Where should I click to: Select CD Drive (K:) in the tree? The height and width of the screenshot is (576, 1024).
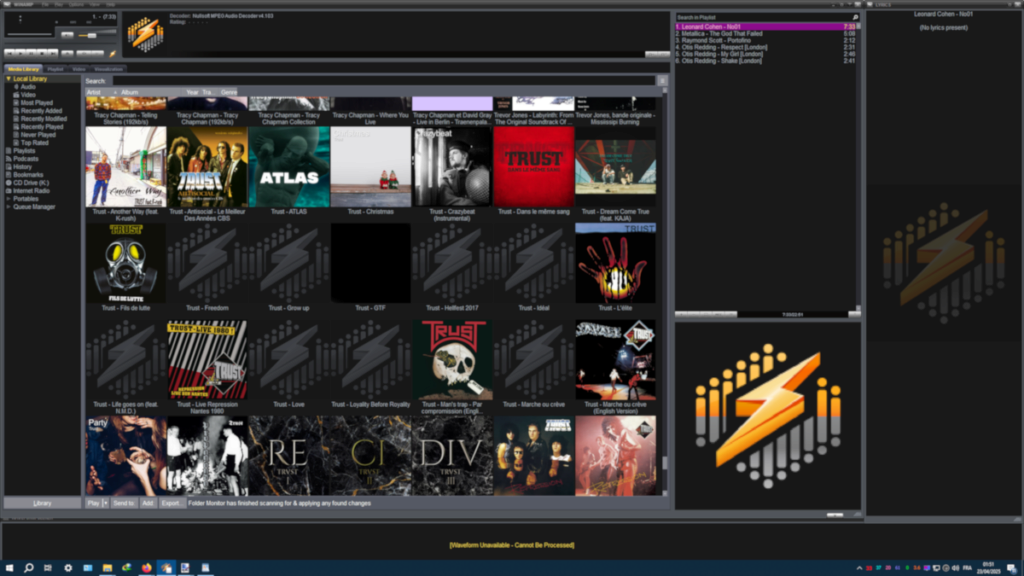coord(31,183)
